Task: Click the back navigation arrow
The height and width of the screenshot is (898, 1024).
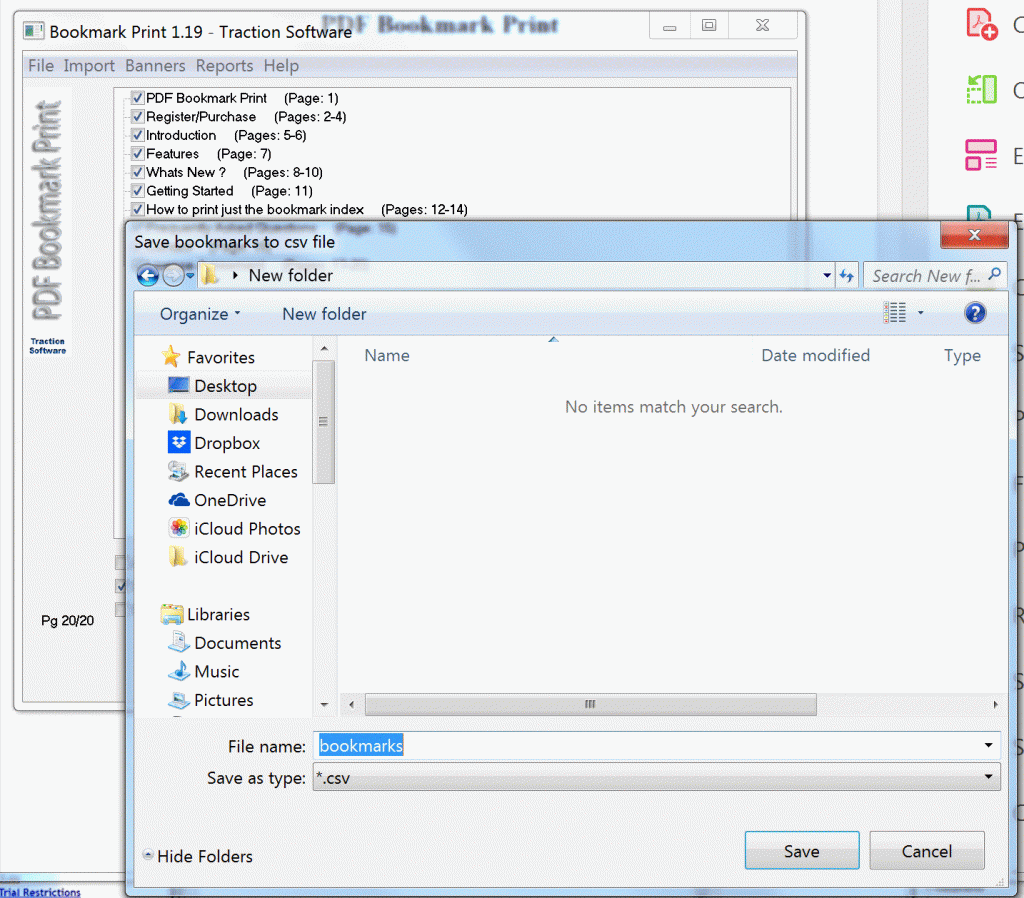Action: pyautogui.click(x=148, y=275)
